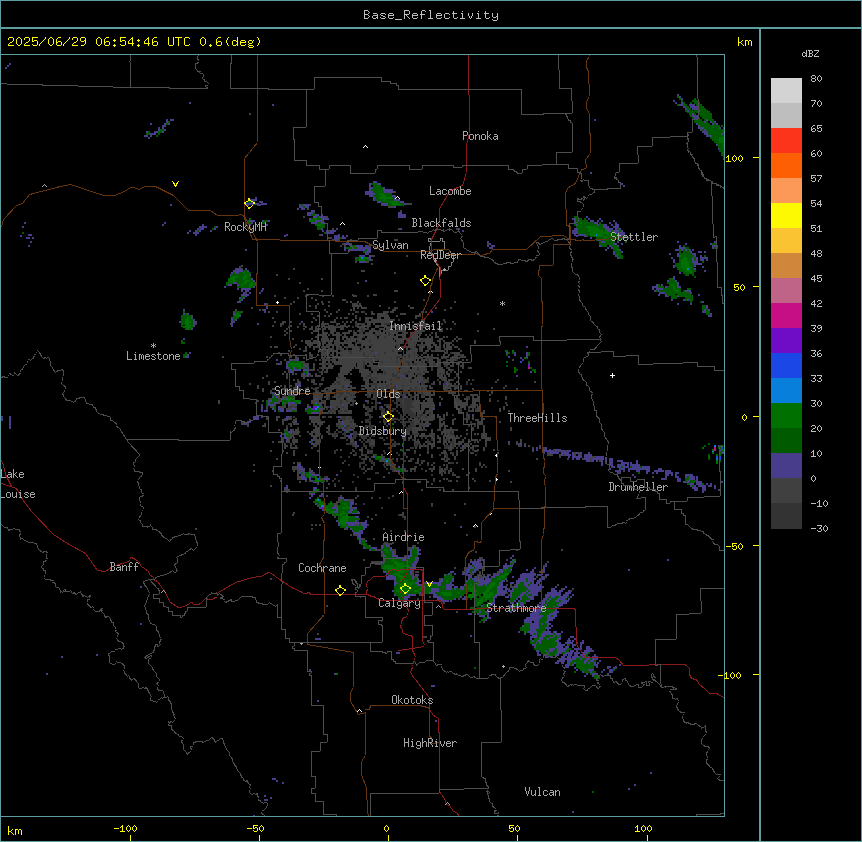
Task: Click the yellow diamond marker below Cochrane
Action: pyautogui.click(x=340, y=590)
